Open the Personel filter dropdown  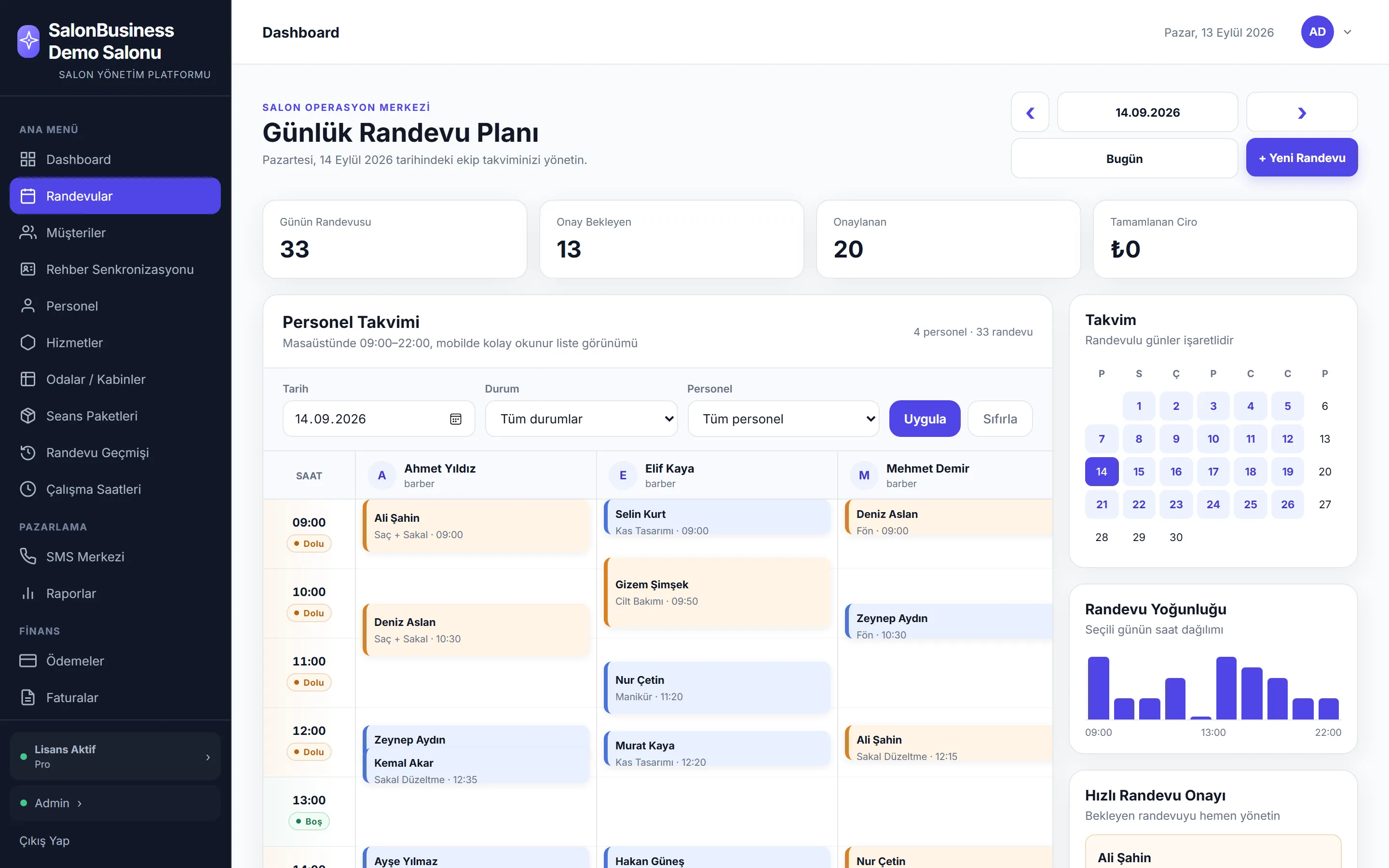(x=783, y=419)
